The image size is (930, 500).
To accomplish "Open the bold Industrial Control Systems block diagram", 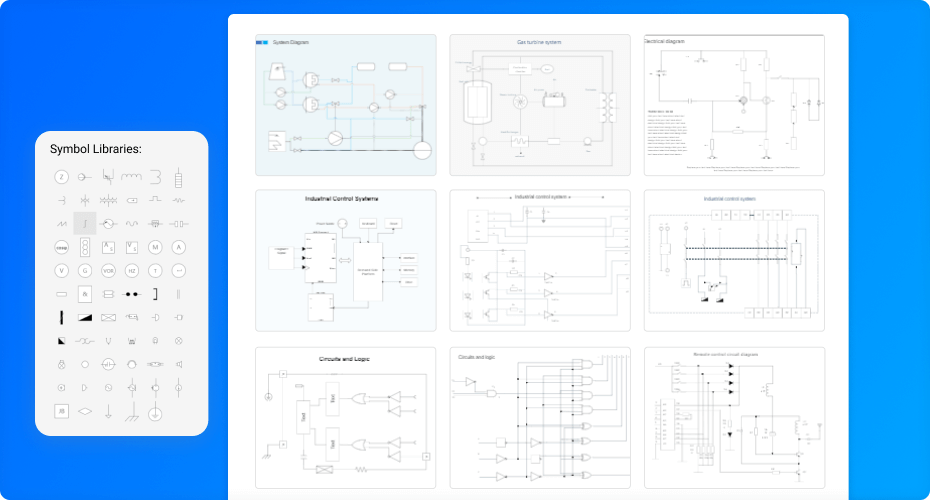I will (x=346, y=260).
